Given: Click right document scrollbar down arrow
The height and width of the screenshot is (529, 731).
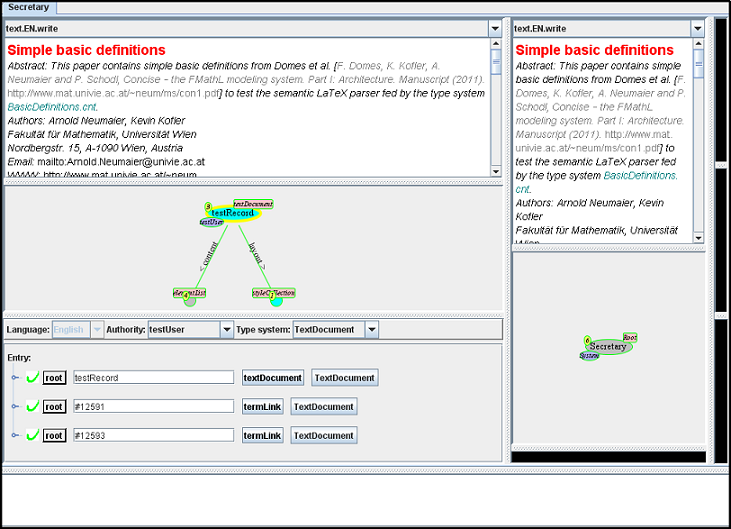Looking at the screenshot, I should 698,238.
